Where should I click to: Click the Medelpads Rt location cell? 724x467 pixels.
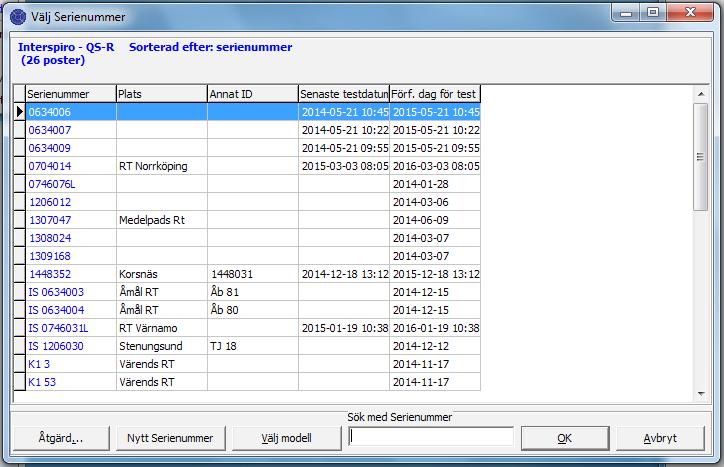coord(162,220)
